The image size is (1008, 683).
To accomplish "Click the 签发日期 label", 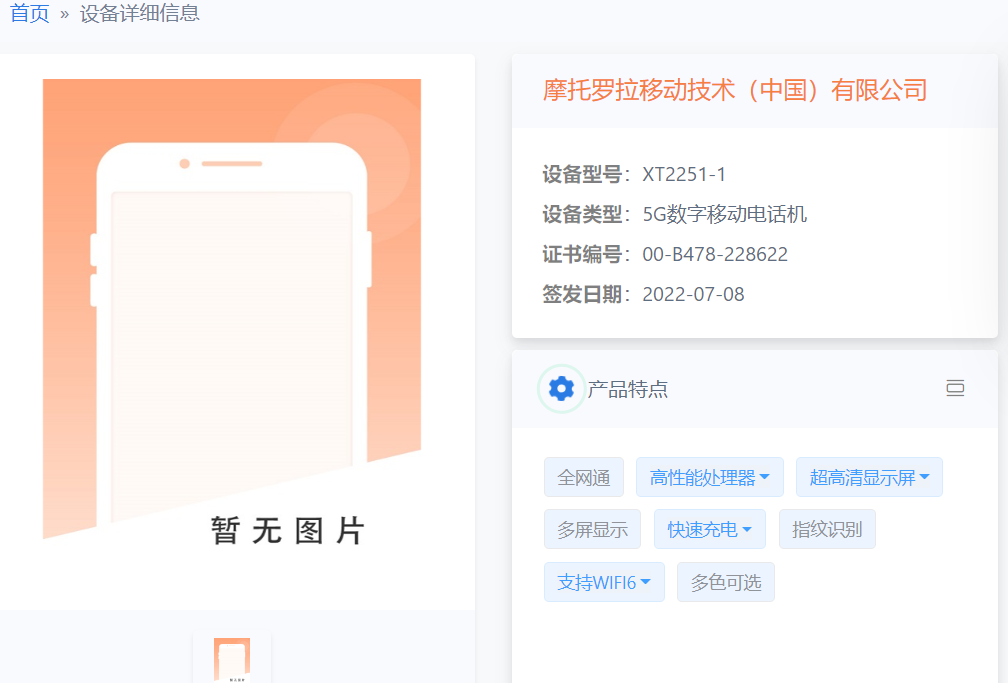I will click(x=582, y=294).
